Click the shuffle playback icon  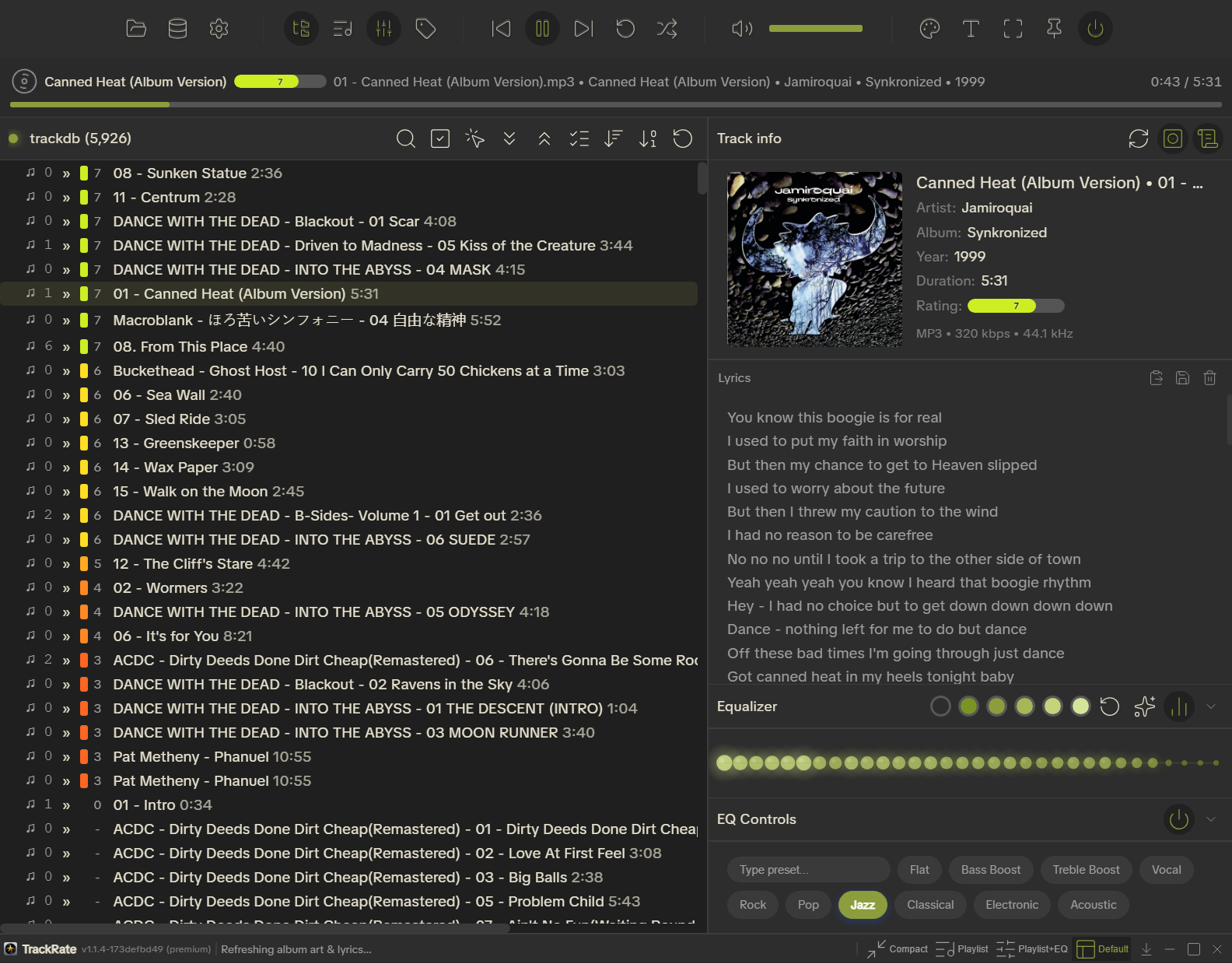coord(667,29)
